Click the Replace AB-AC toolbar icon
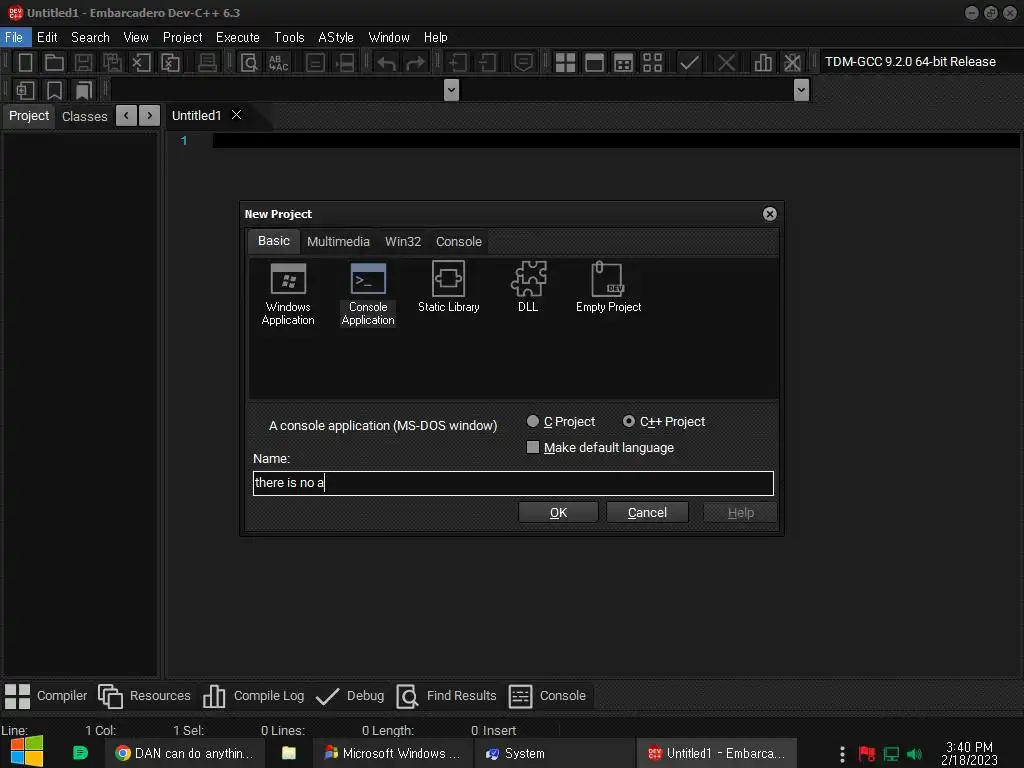1024x768 pixels. [278, 63]
